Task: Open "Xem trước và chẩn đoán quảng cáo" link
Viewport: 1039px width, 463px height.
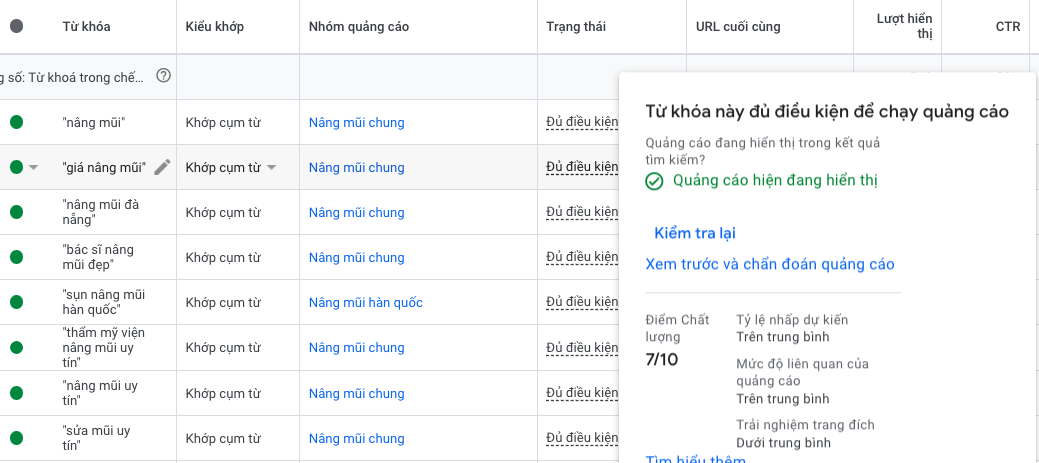Action: pyautogui.click(x=769, y=264)
